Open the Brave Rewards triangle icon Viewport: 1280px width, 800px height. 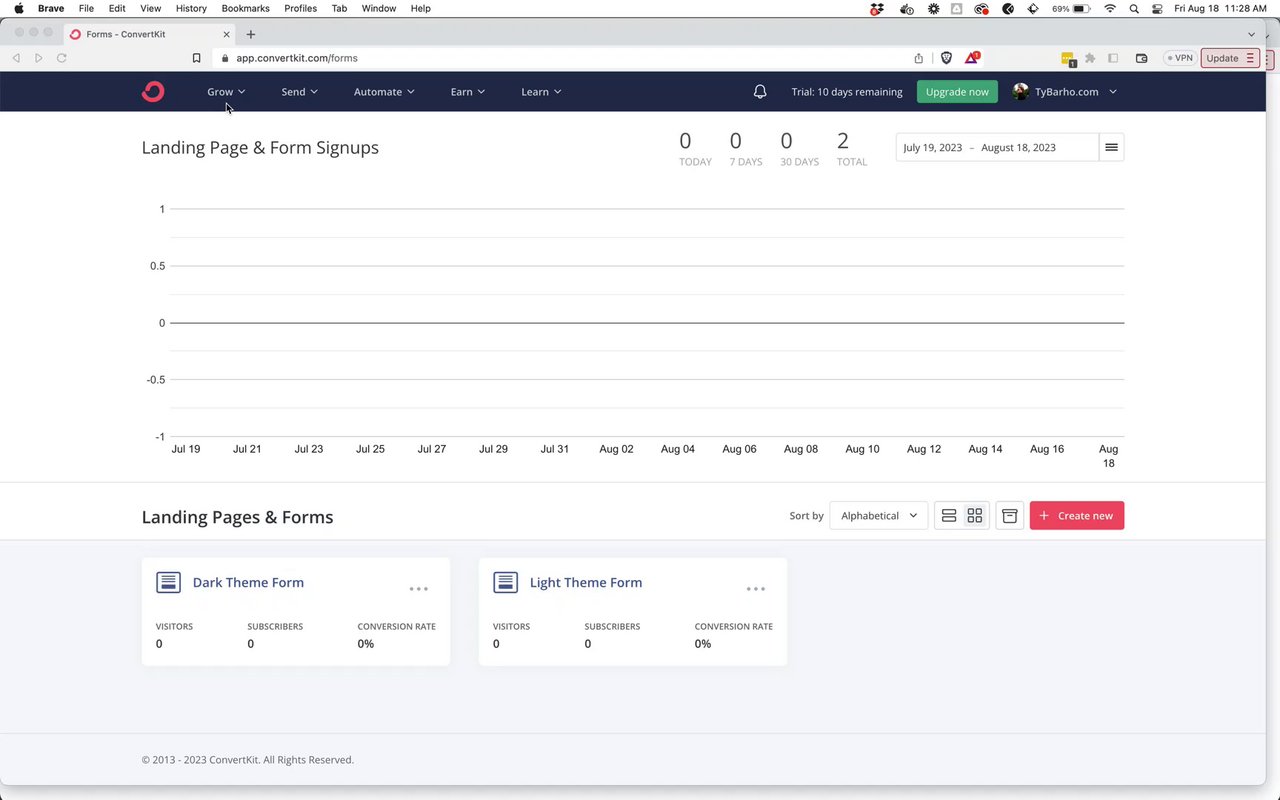971,58
